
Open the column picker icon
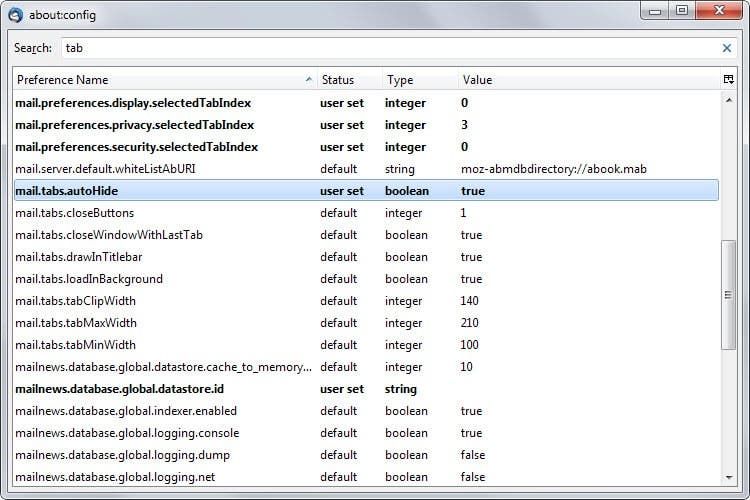(728, 79)
